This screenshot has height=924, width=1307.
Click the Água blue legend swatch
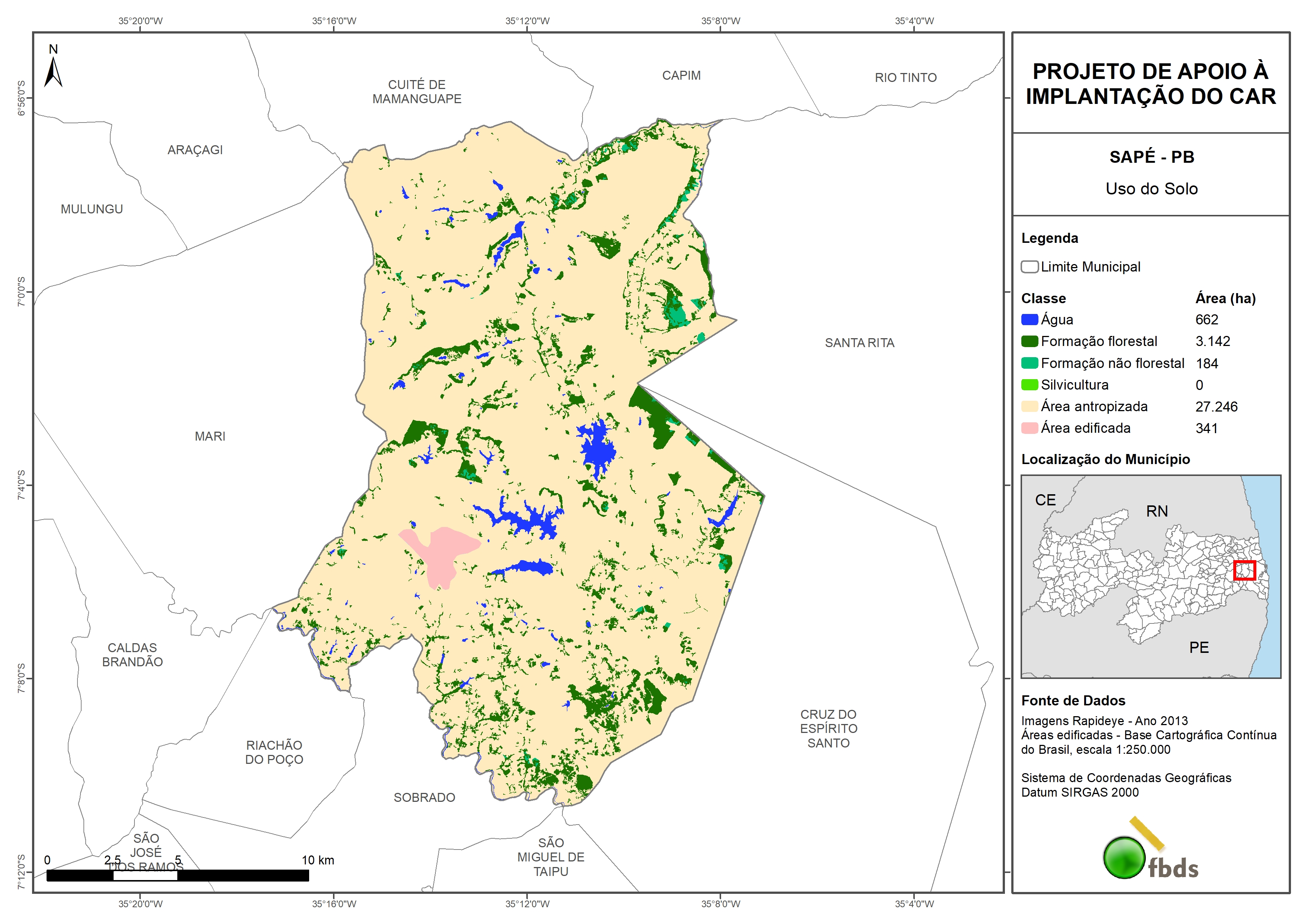click(1029, 320)
